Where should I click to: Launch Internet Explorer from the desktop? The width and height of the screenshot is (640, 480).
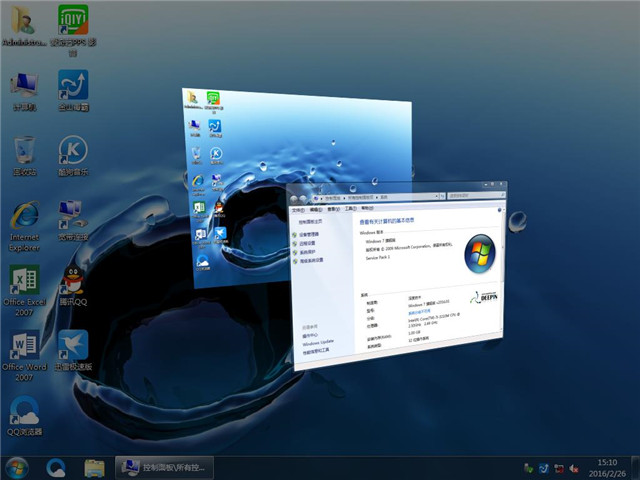click(x=24, y=217)
